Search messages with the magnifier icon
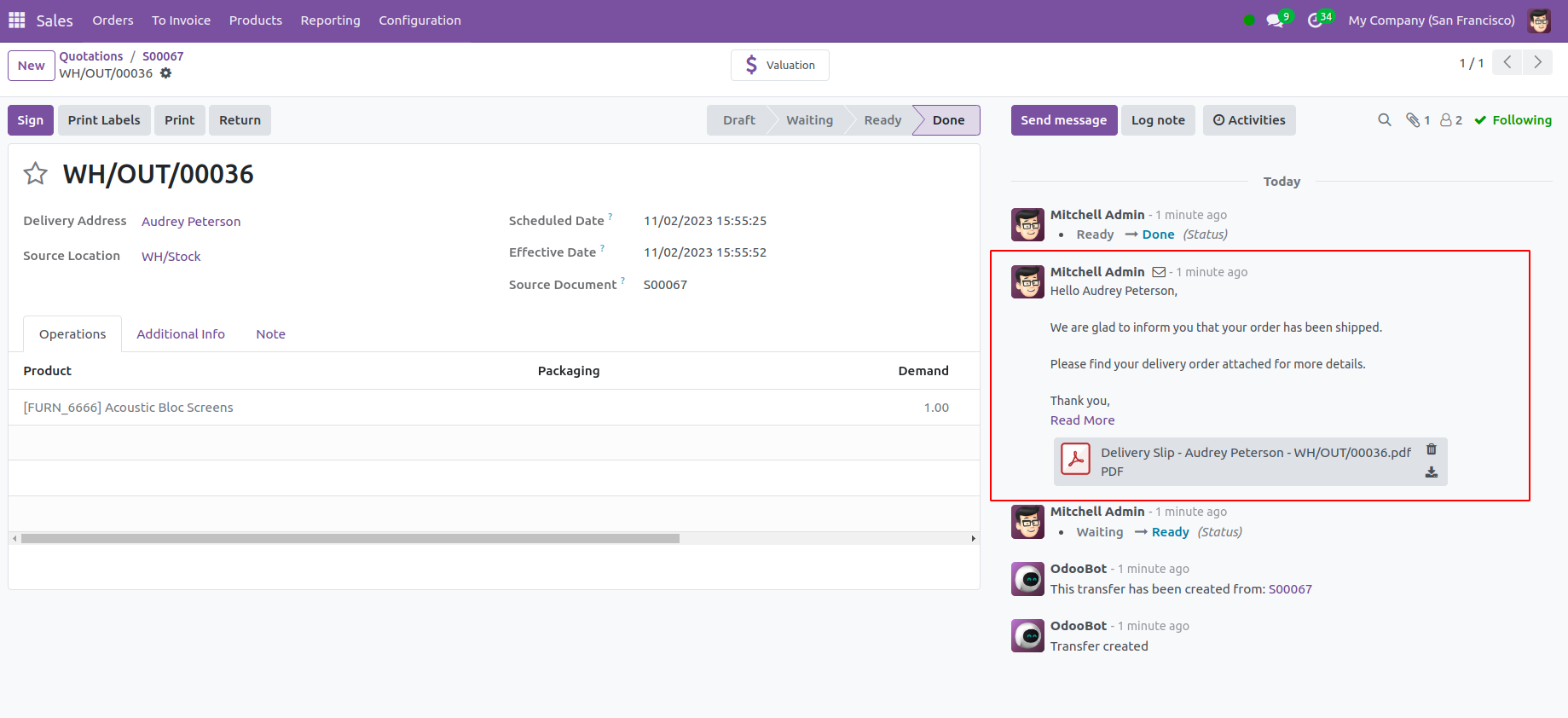The width and height of the screenshot is (1568, 718). 1384,120
